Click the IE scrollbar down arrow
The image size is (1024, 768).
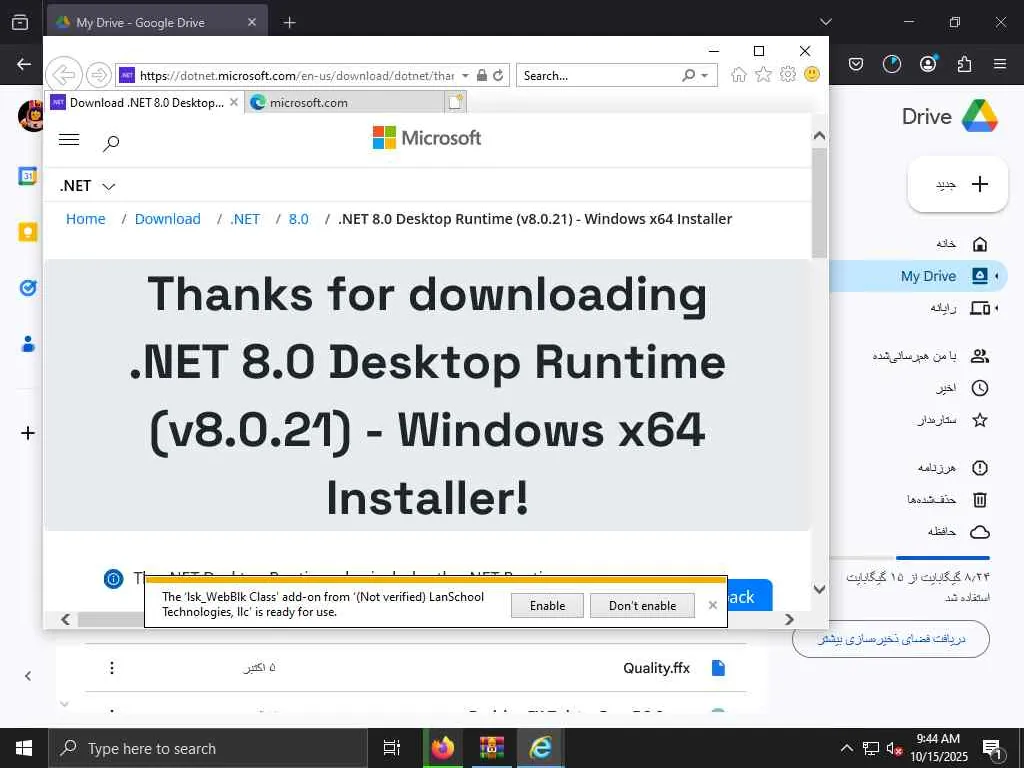[x=820, y=588]
